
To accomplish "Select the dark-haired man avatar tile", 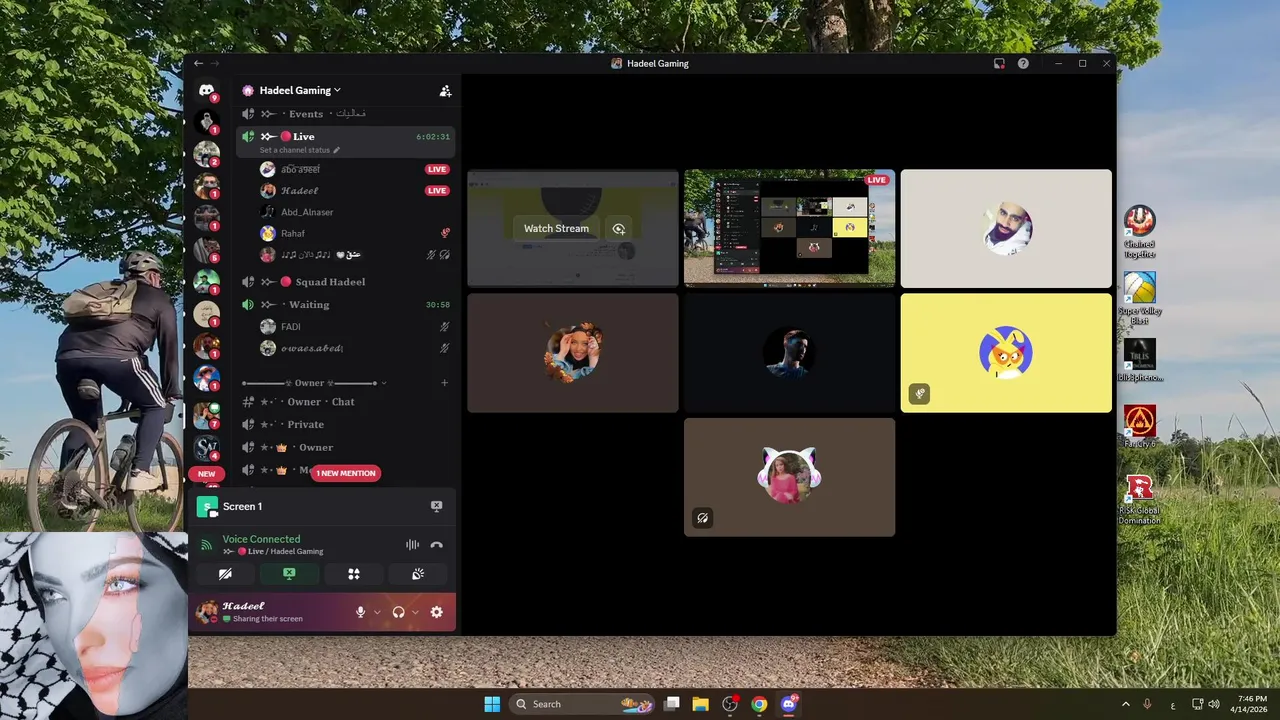I will click(x=789, y=353).
